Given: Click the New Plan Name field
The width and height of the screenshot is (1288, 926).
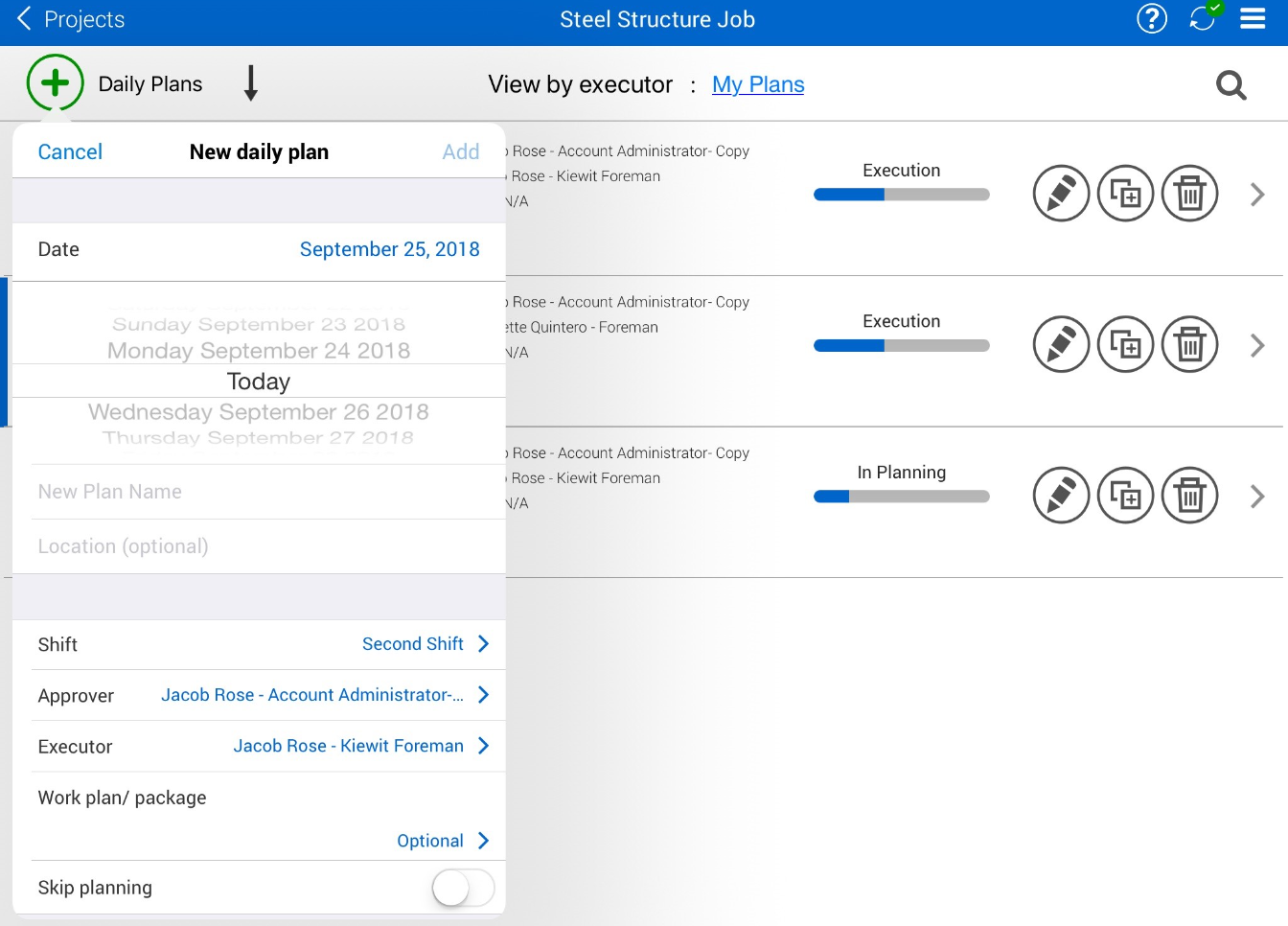Looking at the screenshot, I should (x=259, y=492).
